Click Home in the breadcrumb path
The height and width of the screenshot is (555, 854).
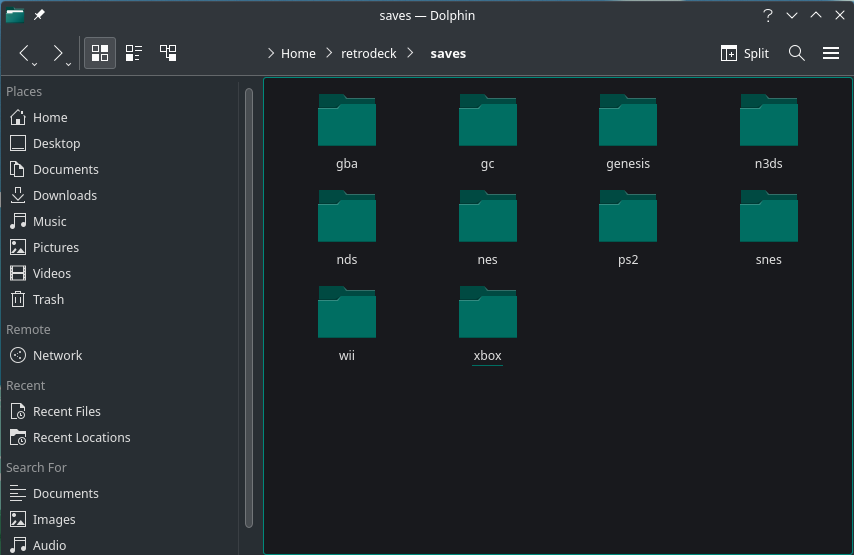tap(298, 53)
